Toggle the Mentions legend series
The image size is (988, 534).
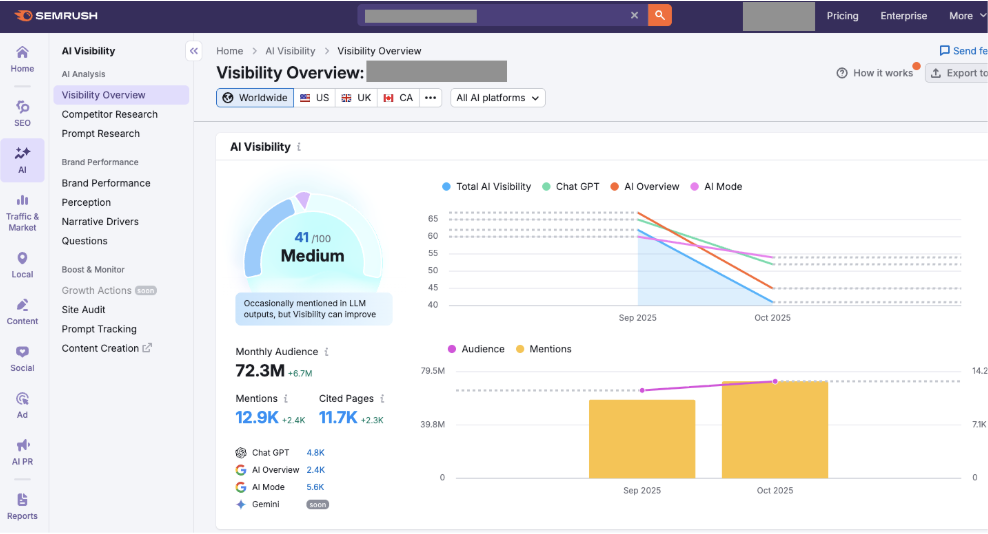543,349
